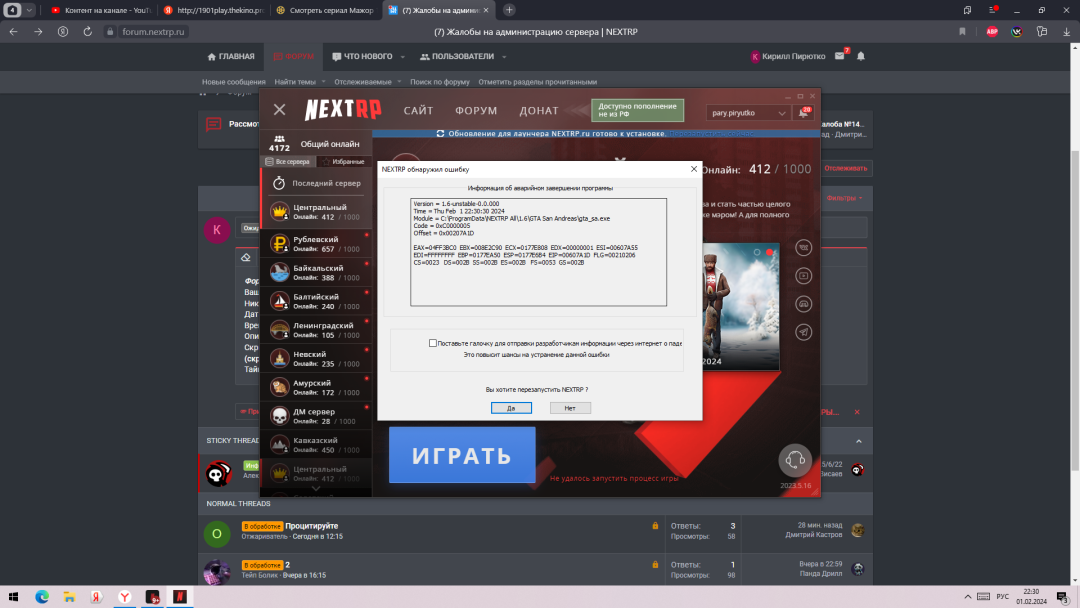Open the Процитируйте thread
1080x608 pixels.
click(311, 526)
